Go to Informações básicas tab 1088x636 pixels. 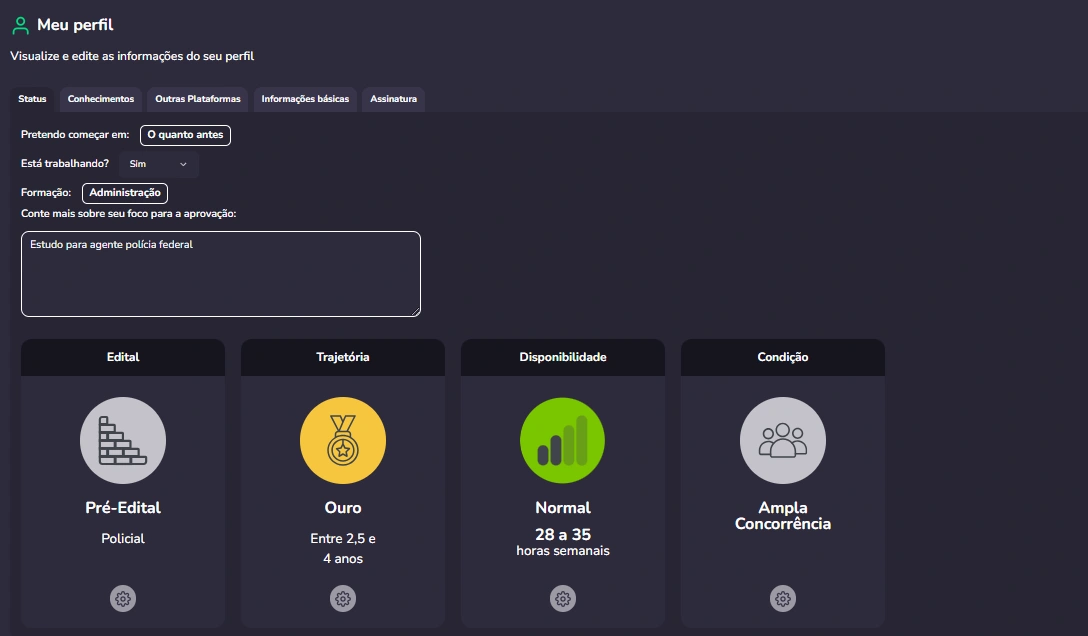[305, 99]
